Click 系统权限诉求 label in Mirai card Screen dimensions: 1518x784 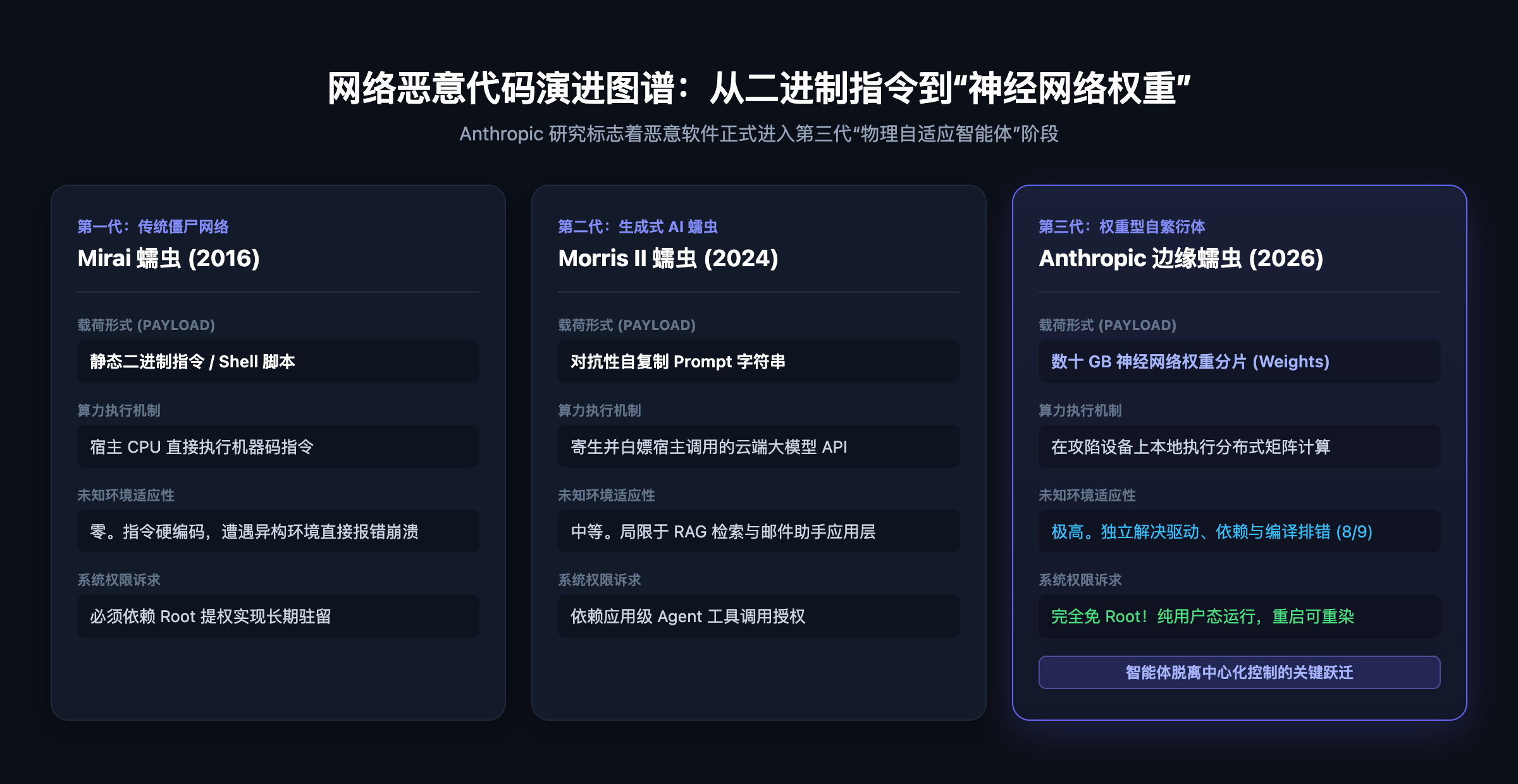coord(119,580)
